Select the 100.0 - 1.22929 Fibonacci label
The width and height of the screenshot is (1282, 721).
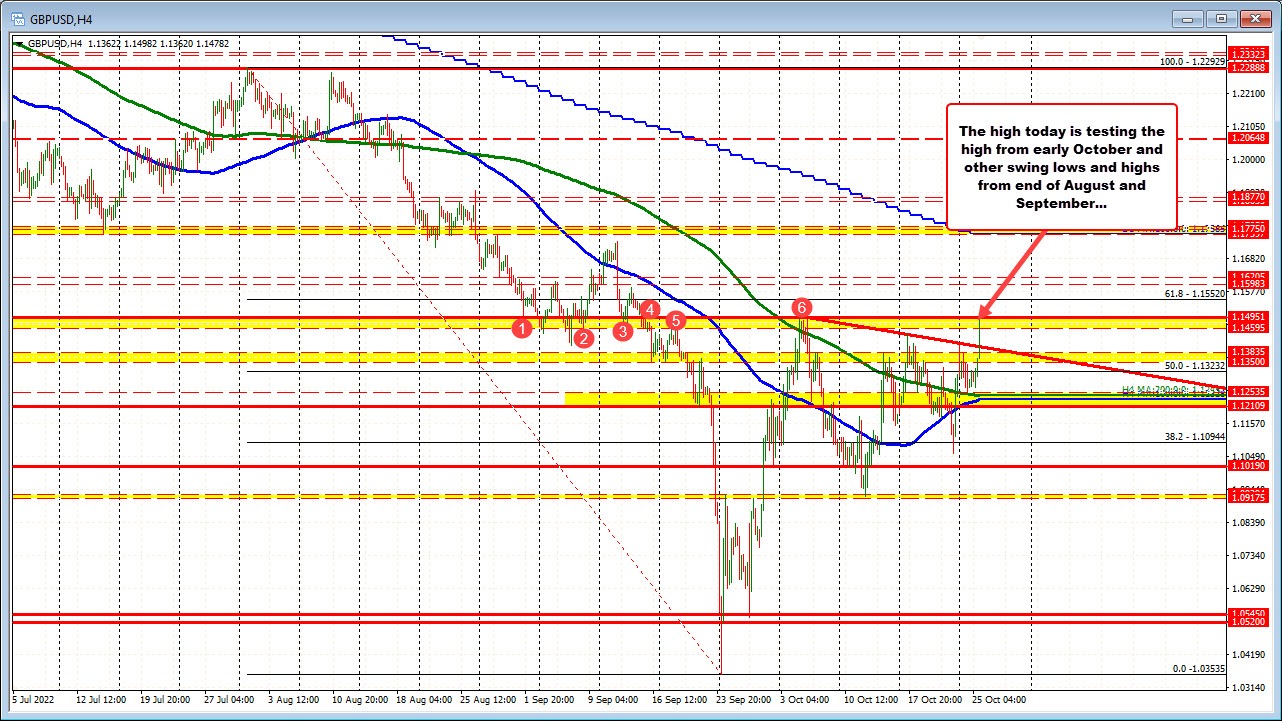pyautogui.click(x=1193, y=62)
